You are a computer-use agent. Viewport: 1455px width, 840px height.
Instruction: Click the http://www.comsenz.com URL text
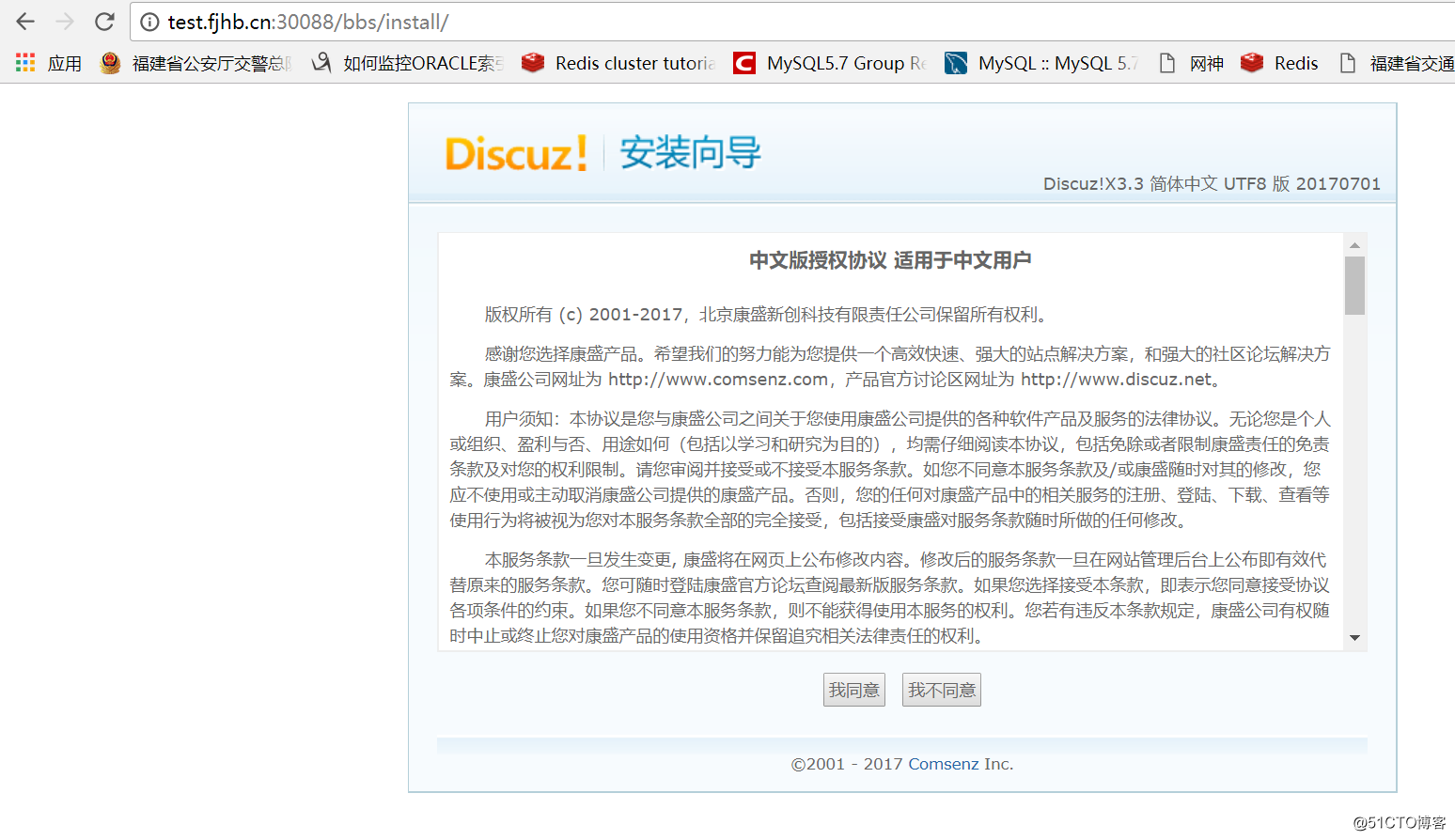pyautogui.click(x=718, y=380)
